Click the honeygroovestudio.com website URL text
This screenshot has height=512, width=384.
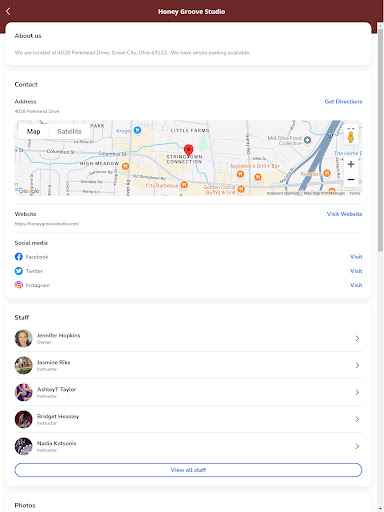click(x=47, y=224)
